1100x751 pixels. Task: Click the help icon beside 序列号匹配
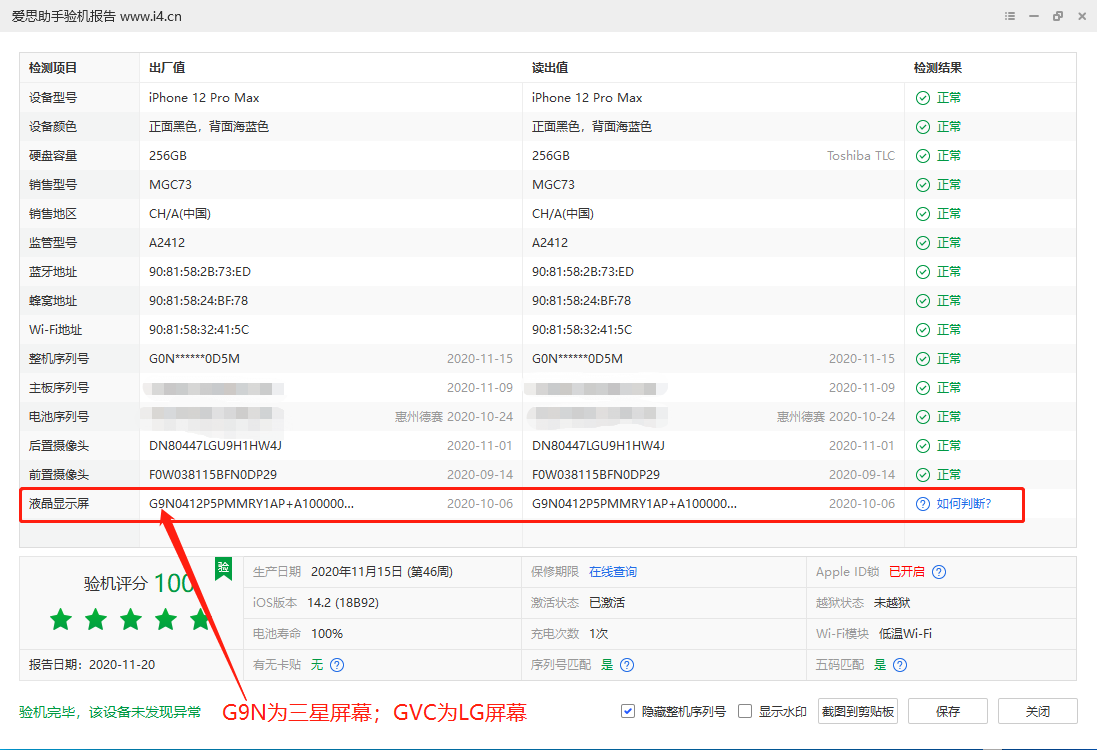pos(627,665)
